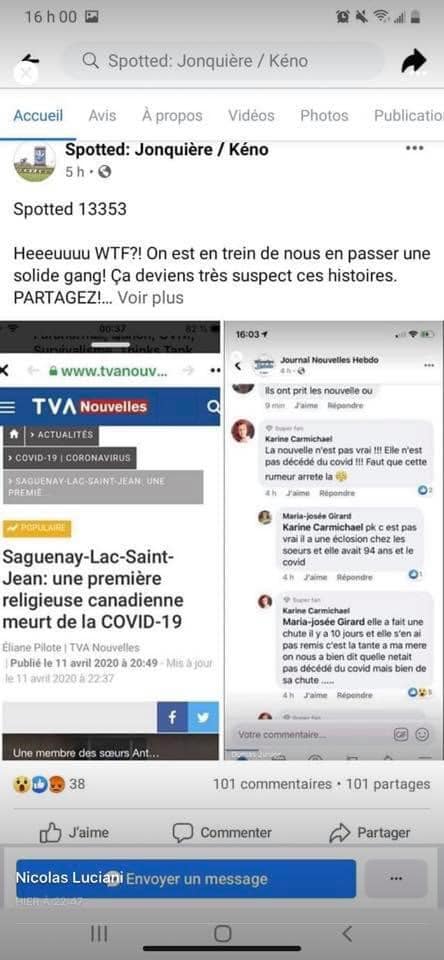Open the three-dot menu on the Spotted post
The height and width of the screenshot is (960, 444).
point(415,148)
